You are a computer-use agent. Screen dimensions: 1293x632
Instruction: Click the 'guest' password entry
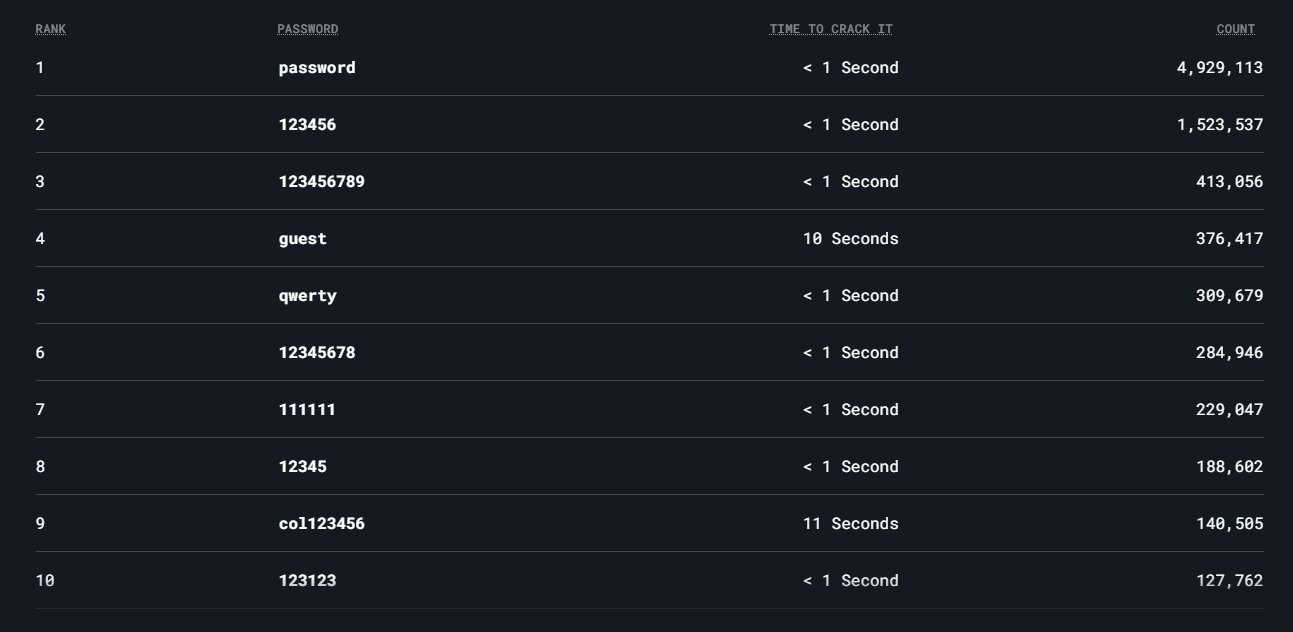coord(302,239)
